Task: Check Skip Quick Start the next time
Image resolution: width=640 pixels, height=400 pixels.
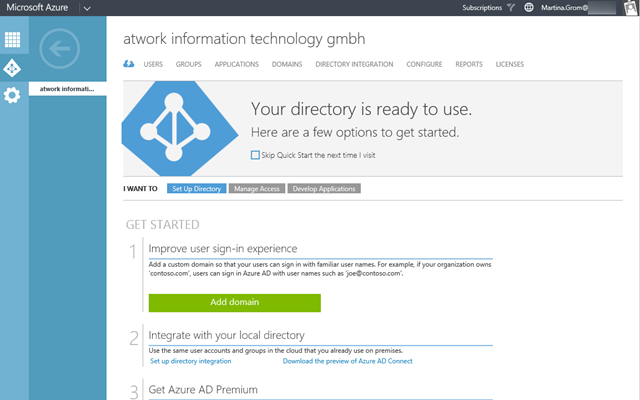Action: [x=255, y=155]
